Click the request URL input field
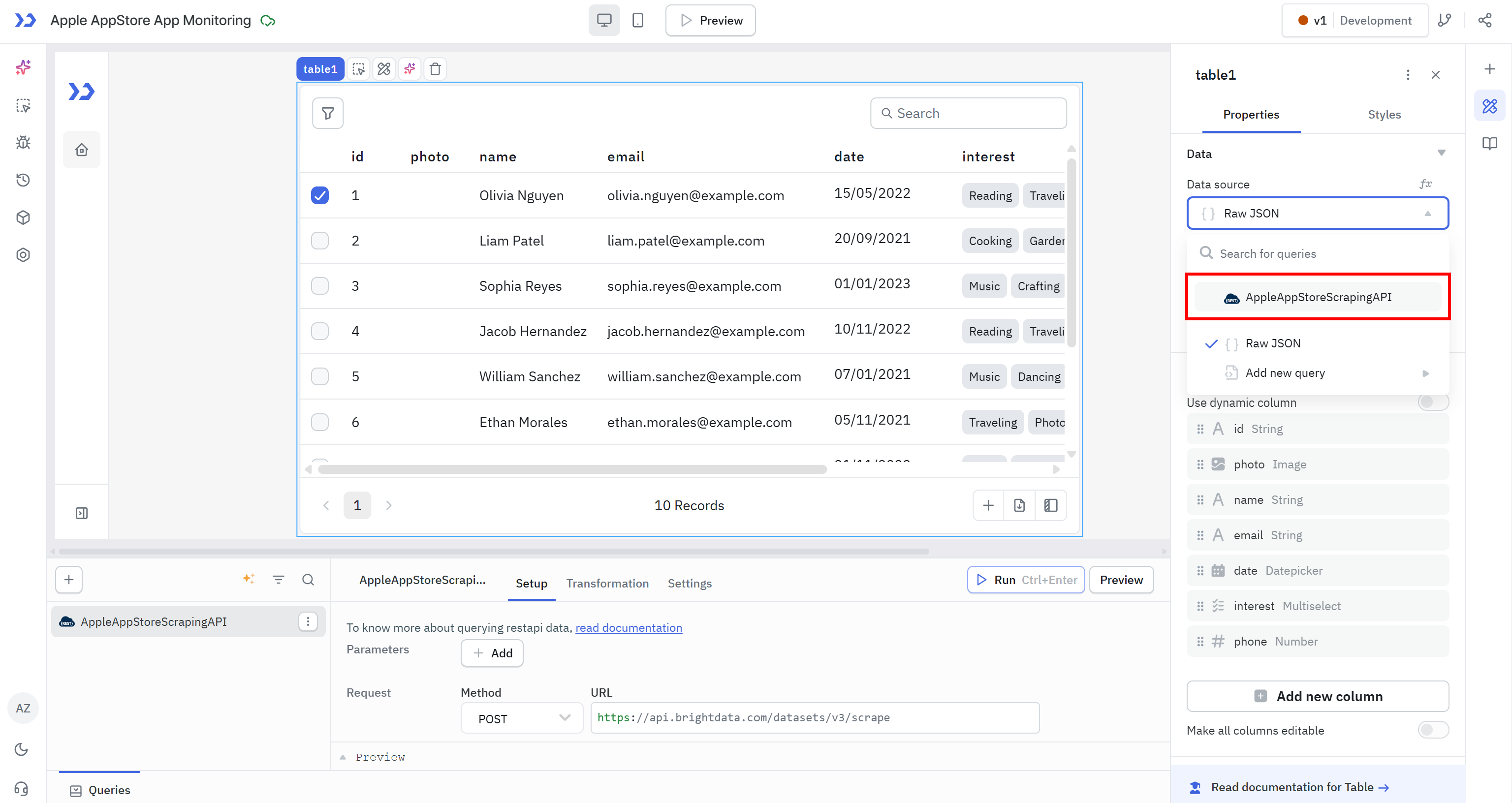The width and height of the screenshot is (1512, 803). click(x=815, y=718)
